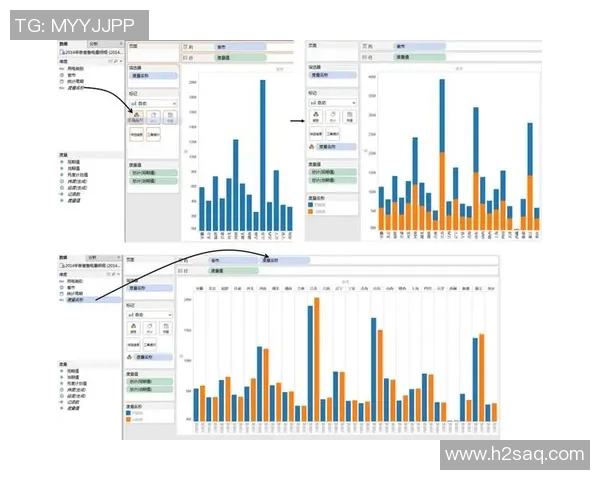Screen dimensions: 600x480
Task: Click the Color button in the top-left Marks card
Action: coord(136,117)
